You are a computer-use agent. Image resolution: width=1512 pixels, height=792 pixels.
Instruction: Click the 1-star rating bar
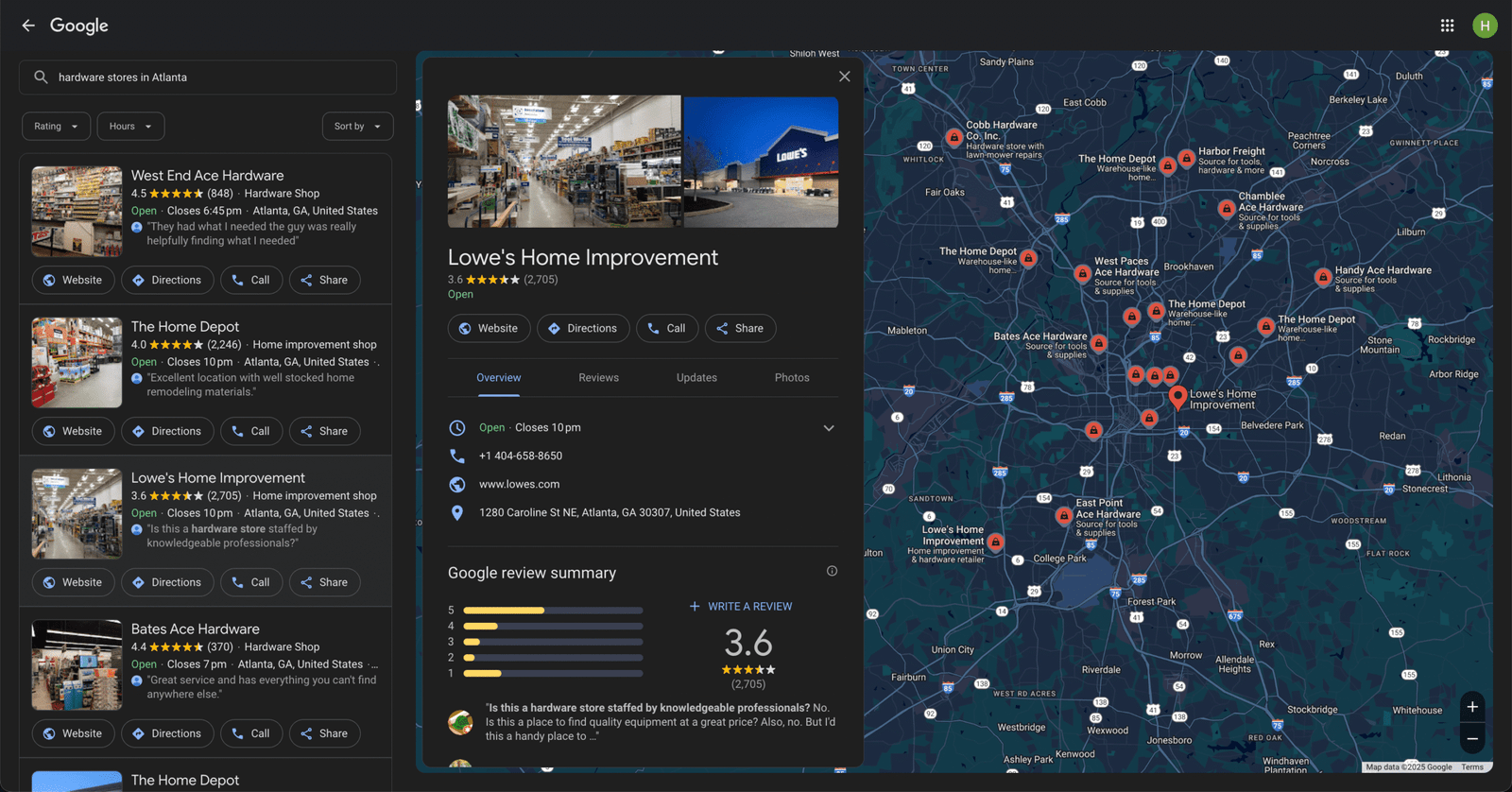(553, 673)
